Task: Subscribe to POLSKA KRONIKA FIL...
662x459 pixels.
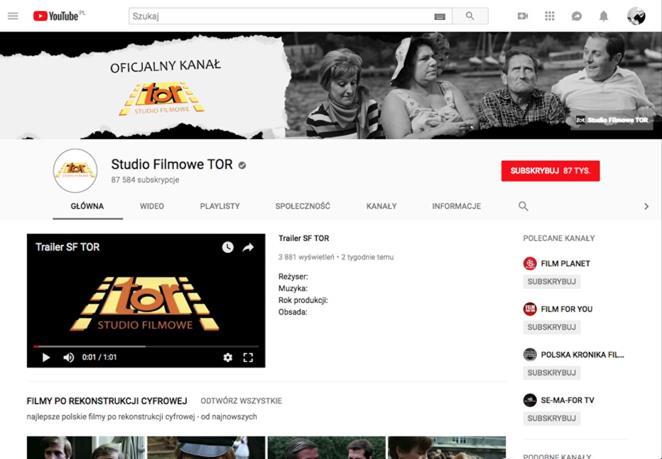Action: click(551, 373)
